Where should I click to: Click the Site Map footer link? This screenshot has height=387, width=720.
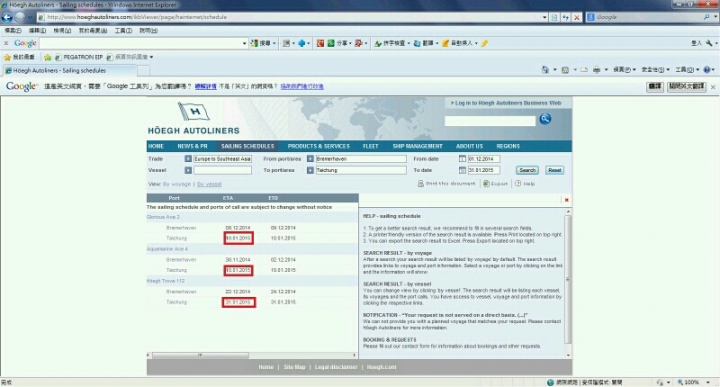294,367
